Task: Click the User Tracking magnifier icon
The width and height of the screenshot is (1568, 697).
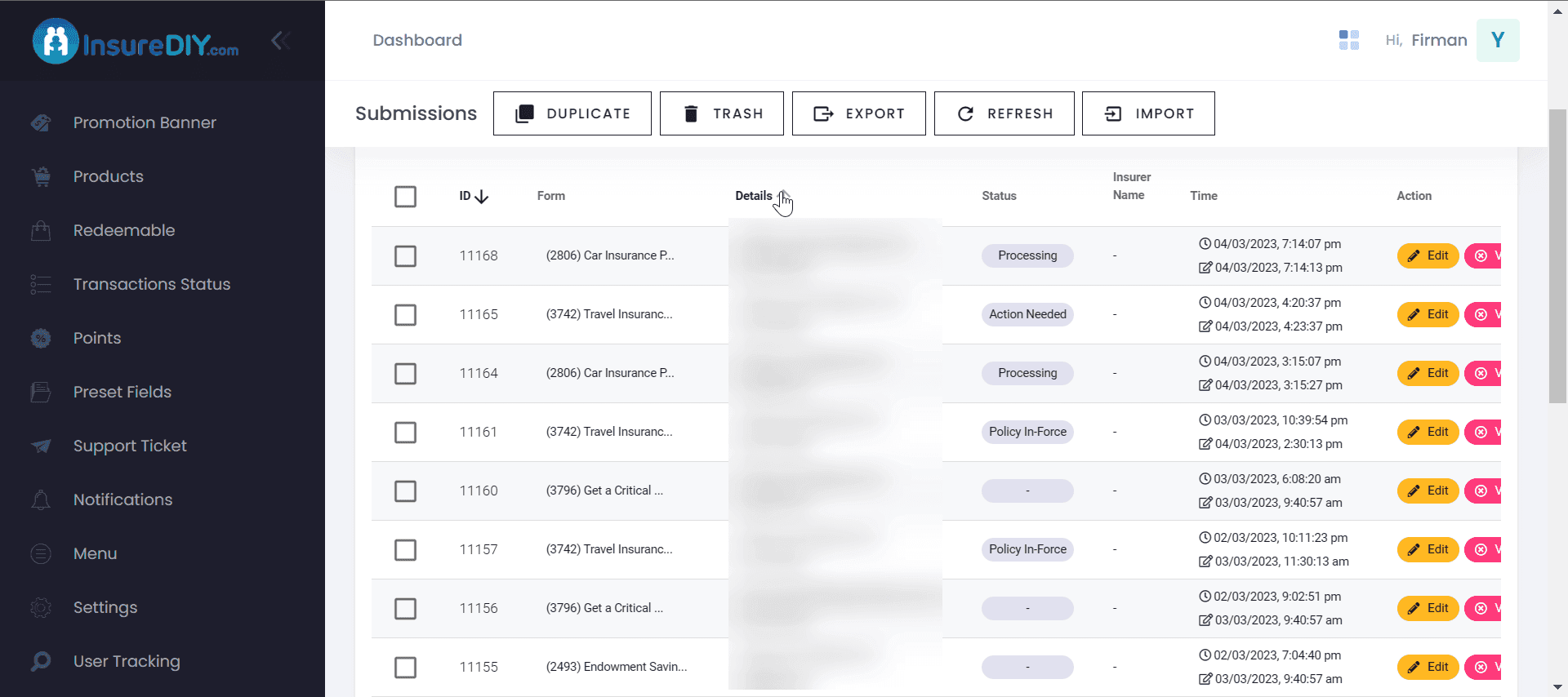Action: click(x=41, y=661)
